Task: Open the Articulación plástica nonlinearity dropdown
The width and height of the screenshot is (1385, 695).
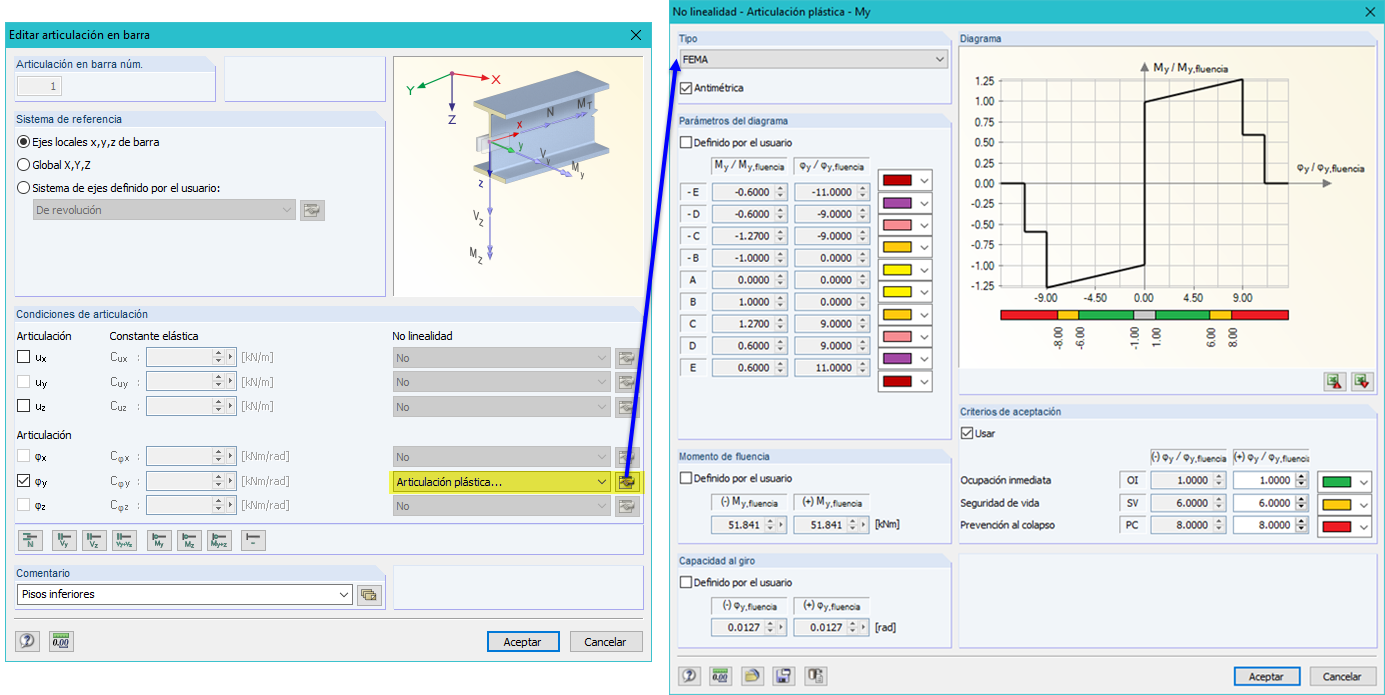Action: click(x=500, y=482)
